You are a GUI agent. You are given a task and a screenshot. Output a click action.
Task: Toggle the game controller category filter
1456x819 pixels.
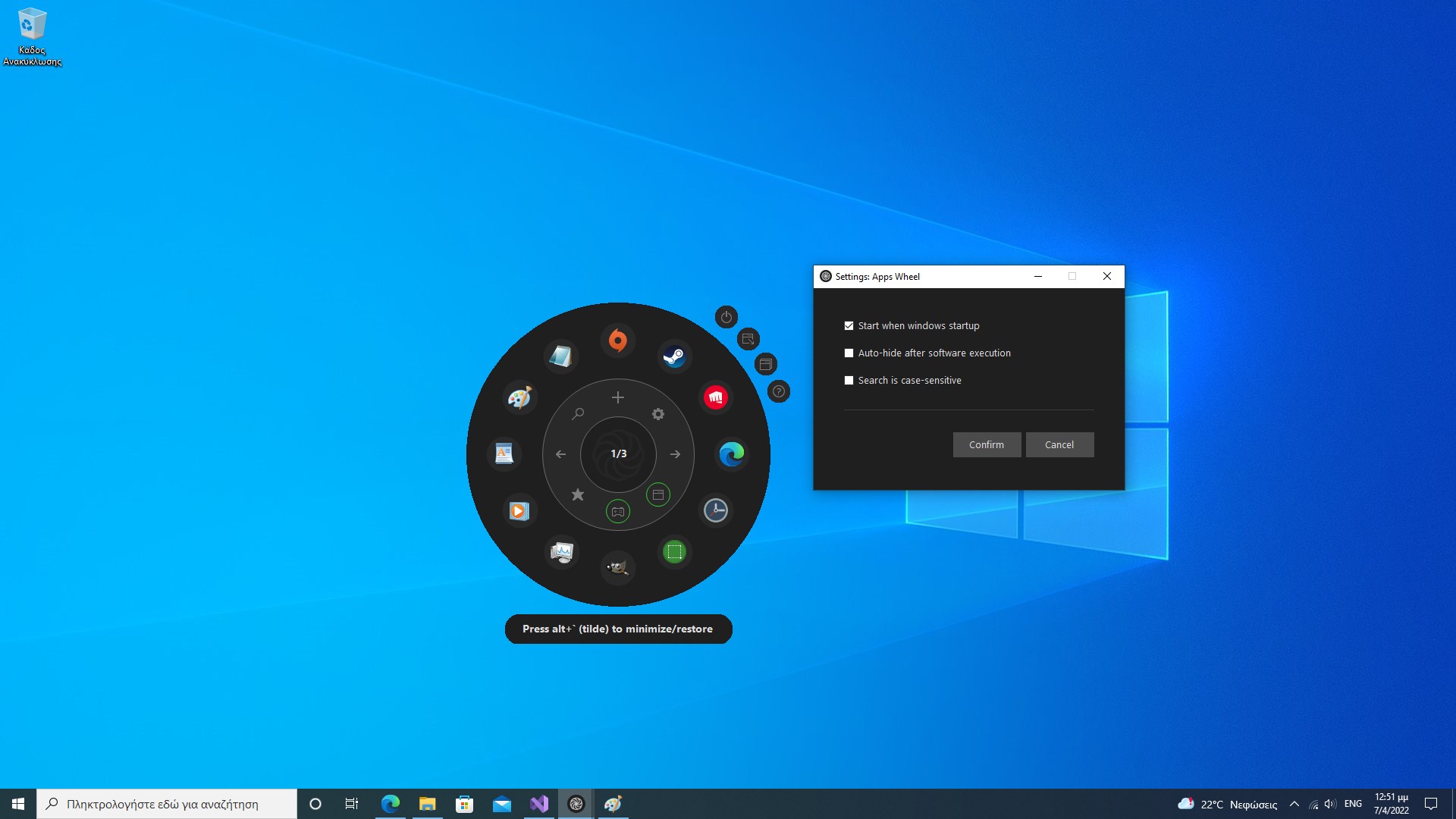tap(618, 512)
